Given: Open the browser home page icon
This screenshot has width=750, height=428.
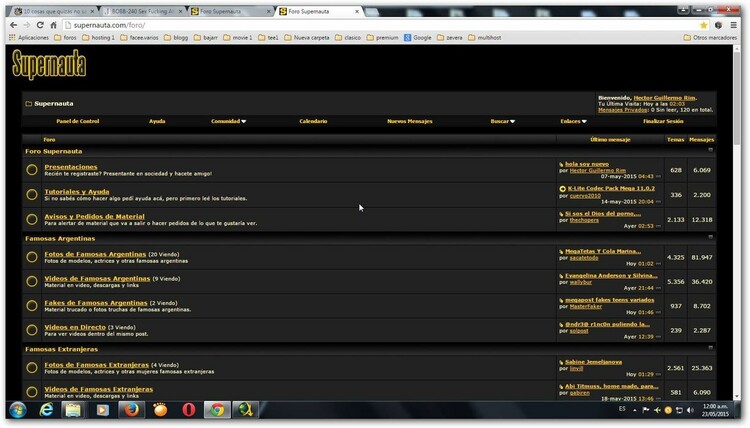Looking at the screenshot, I should click(54, 25).
